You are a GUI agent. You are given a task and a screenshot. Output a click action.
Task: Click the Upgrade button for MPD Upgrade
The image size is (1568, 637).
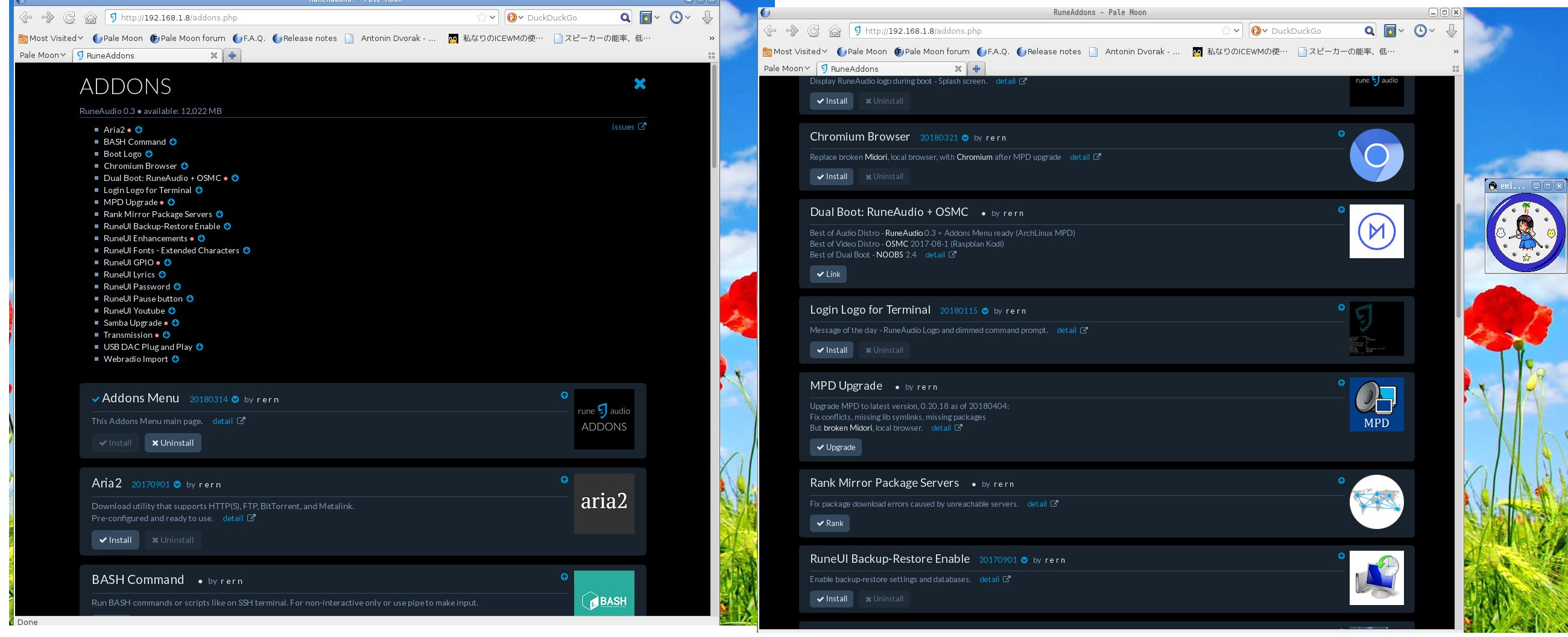click(x=835, y=448)
